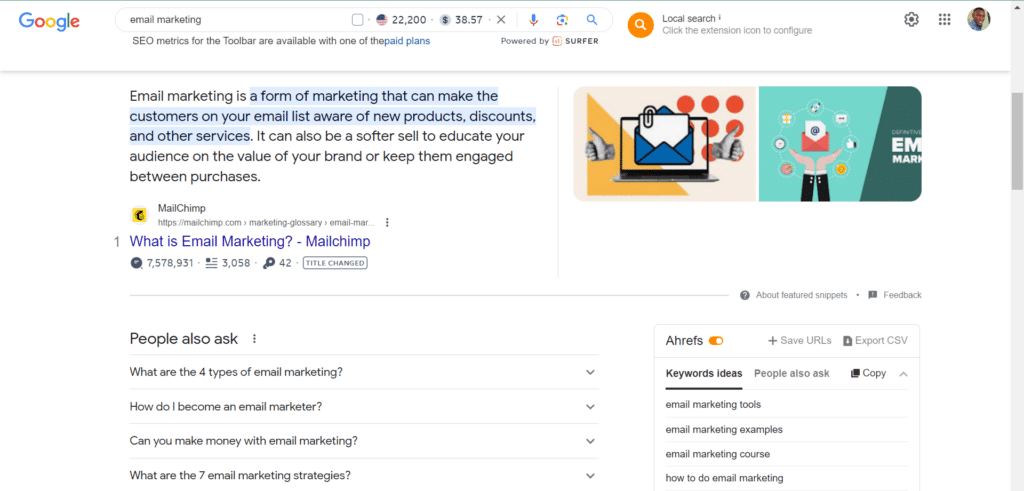Open the Google apps grid icon
The height and width of the screenshot is (491, 1024).
point(944,20)
